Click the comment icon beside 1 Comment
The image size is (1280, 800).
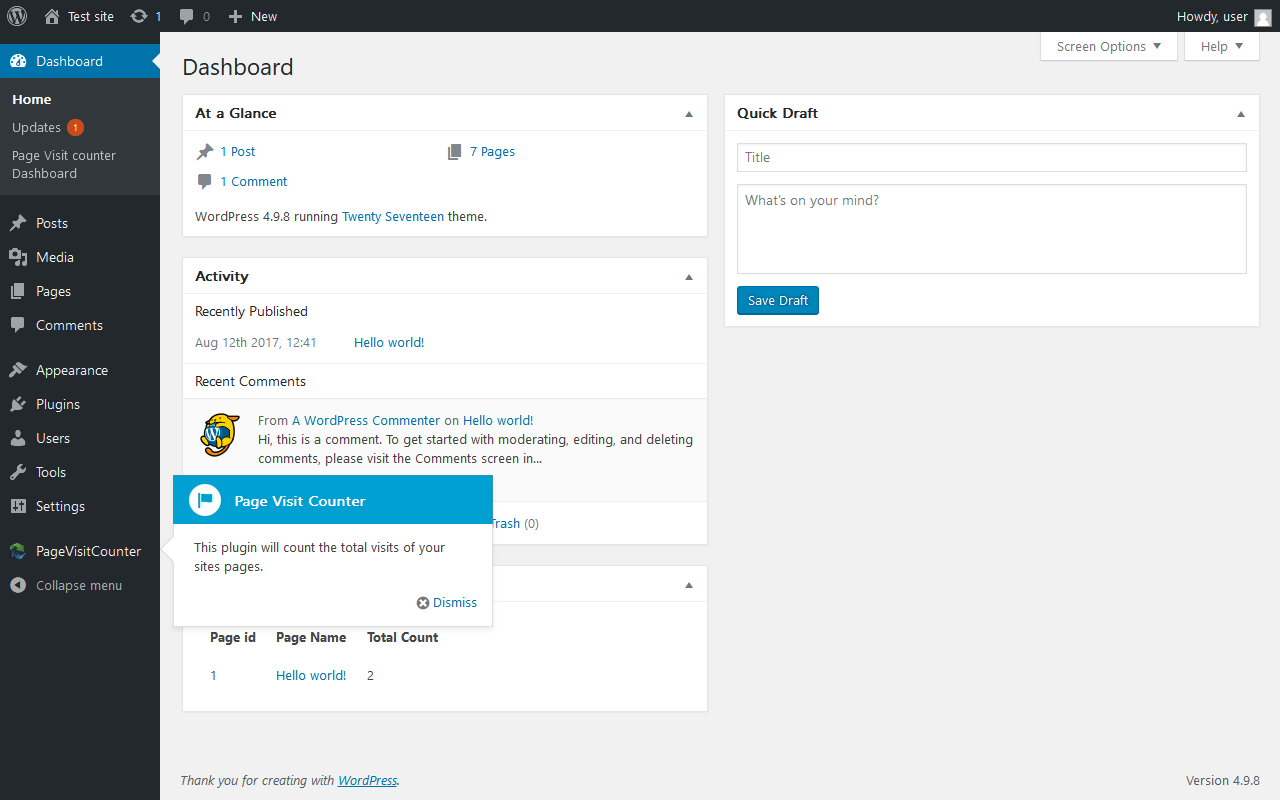[205, 182]
